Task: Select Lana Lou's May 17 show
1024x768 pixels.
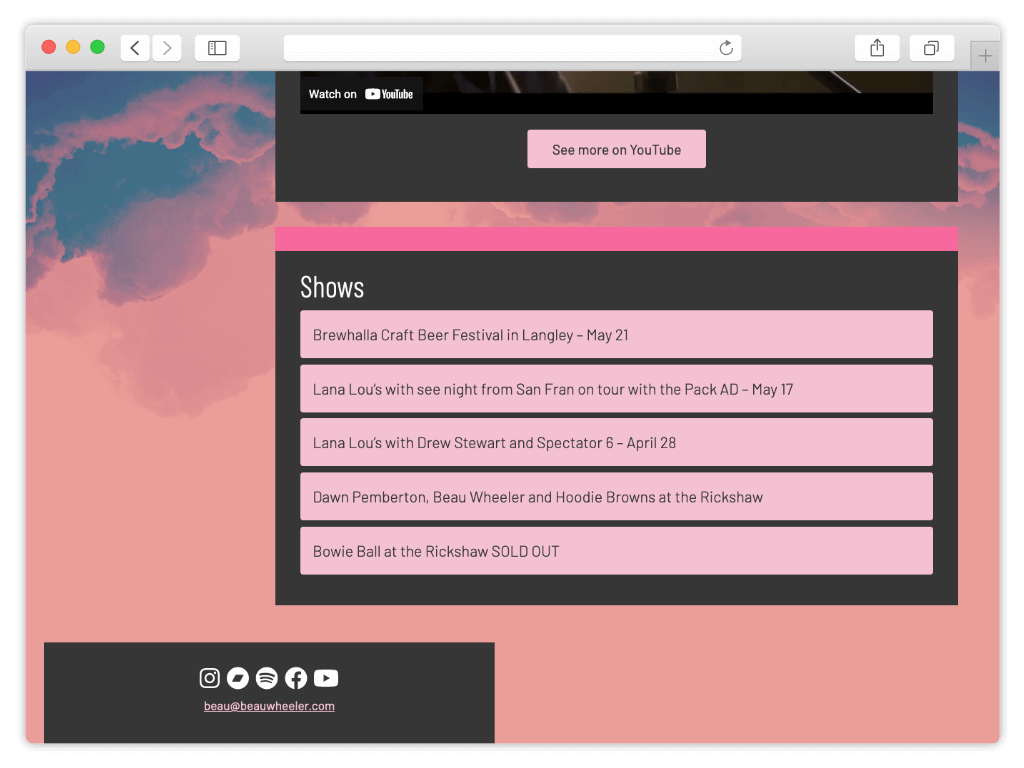Action: tap(616, 389)
